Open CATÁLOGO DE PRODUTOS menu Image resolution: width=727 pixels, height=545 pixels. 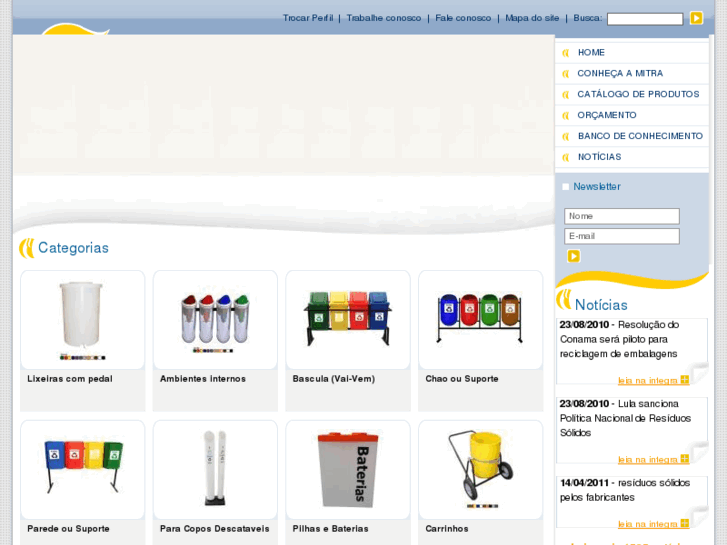pos(638,94)
